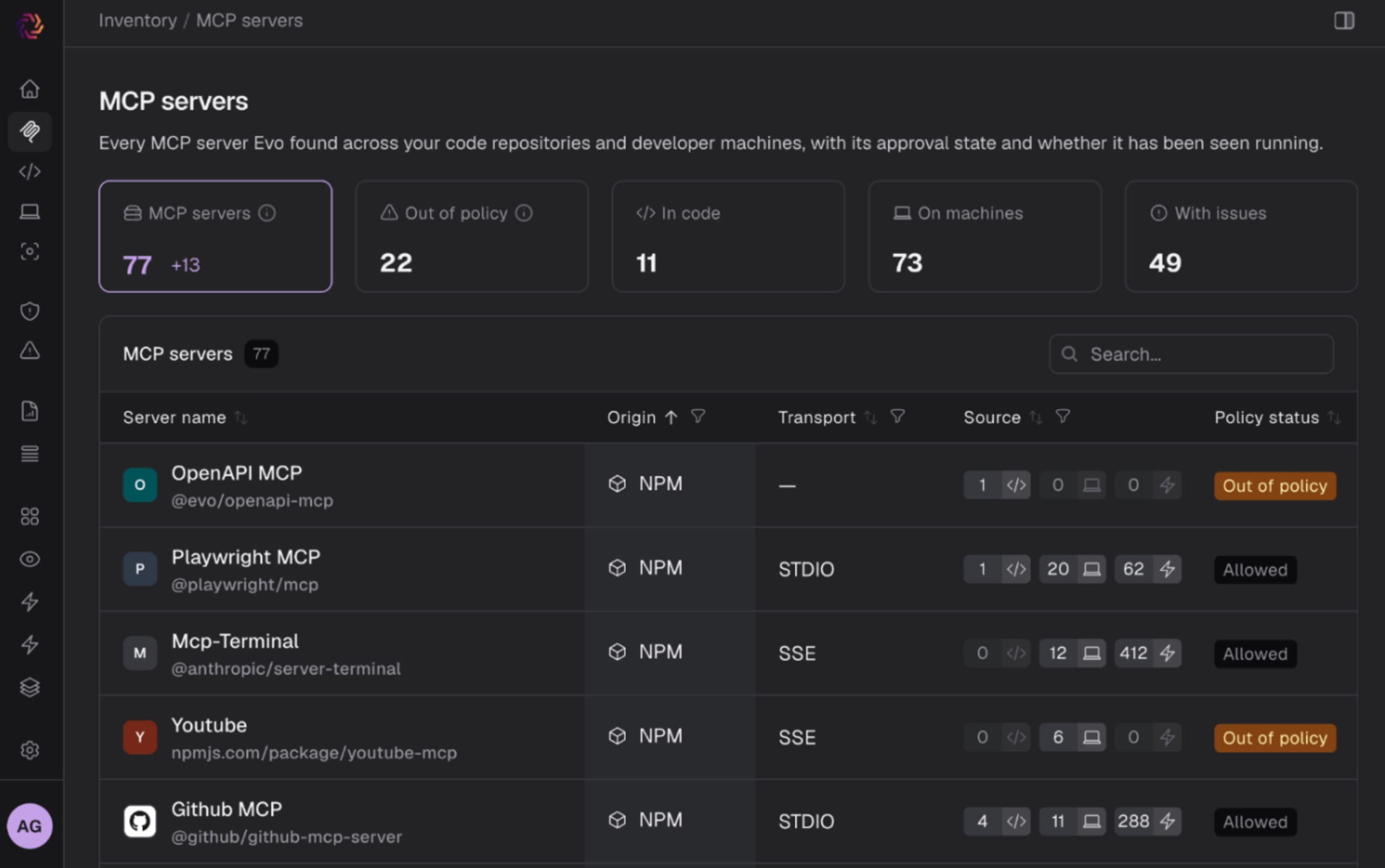
Task: Click npmjs.com/package/youtube-mcp text
Action: tap(314, 753)
